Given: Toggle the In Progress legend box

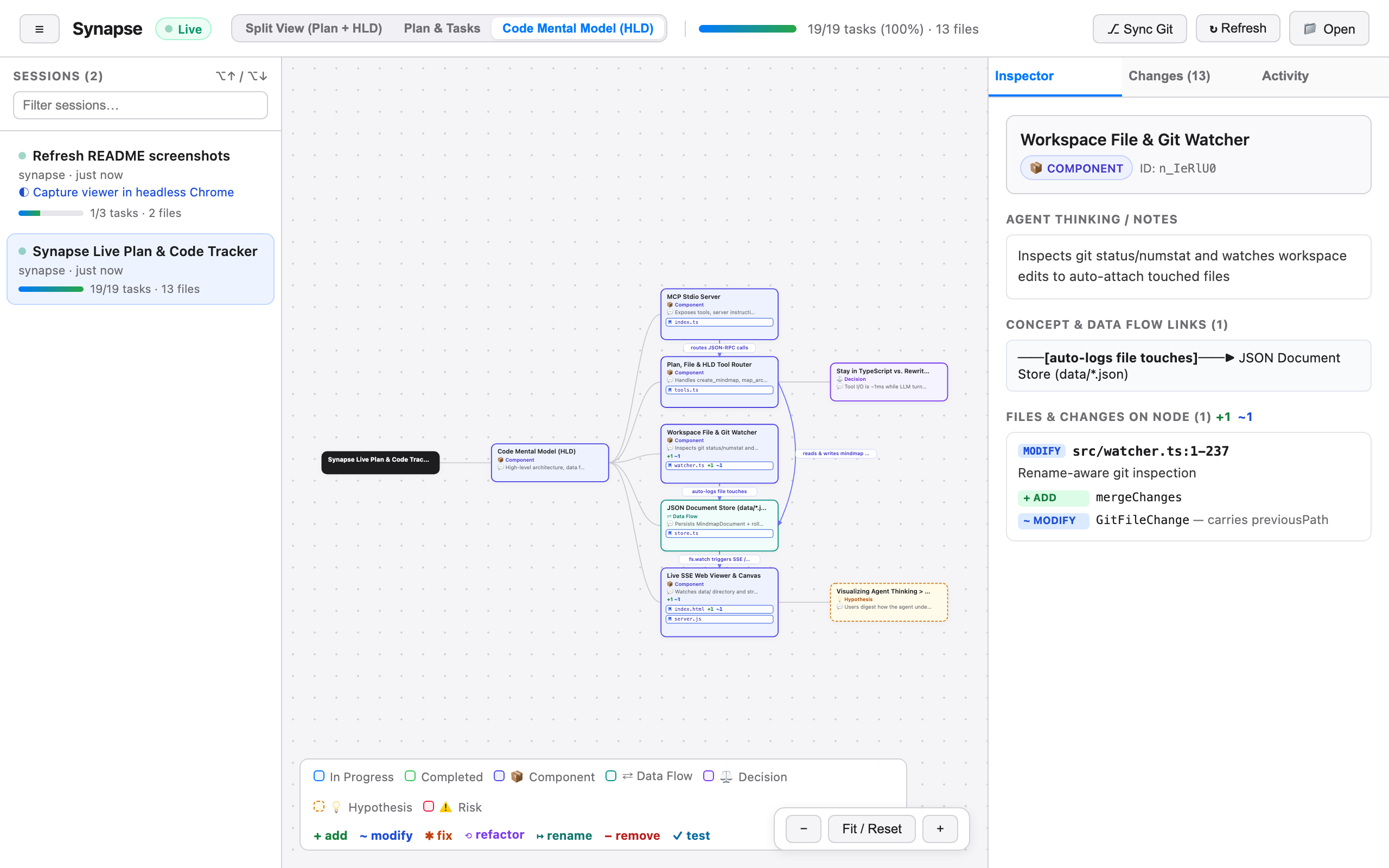Looking at the screenshot, I should point(319,776).
